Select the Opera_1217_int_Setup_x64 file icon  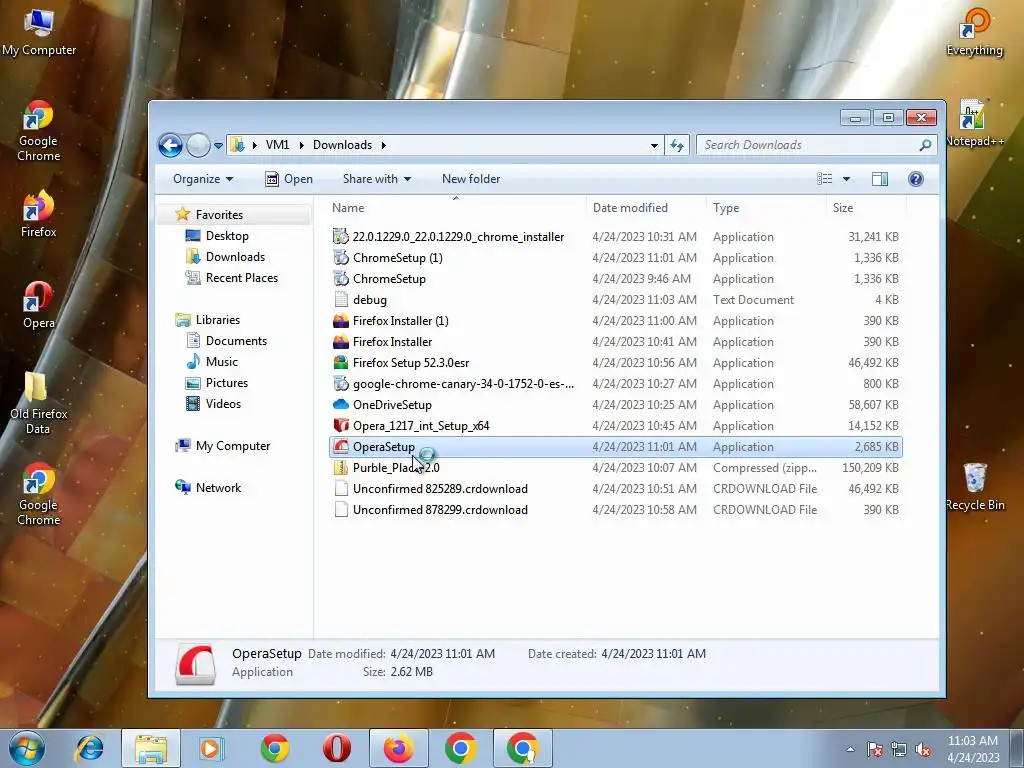pyautogui.click(x=341, y=425)
